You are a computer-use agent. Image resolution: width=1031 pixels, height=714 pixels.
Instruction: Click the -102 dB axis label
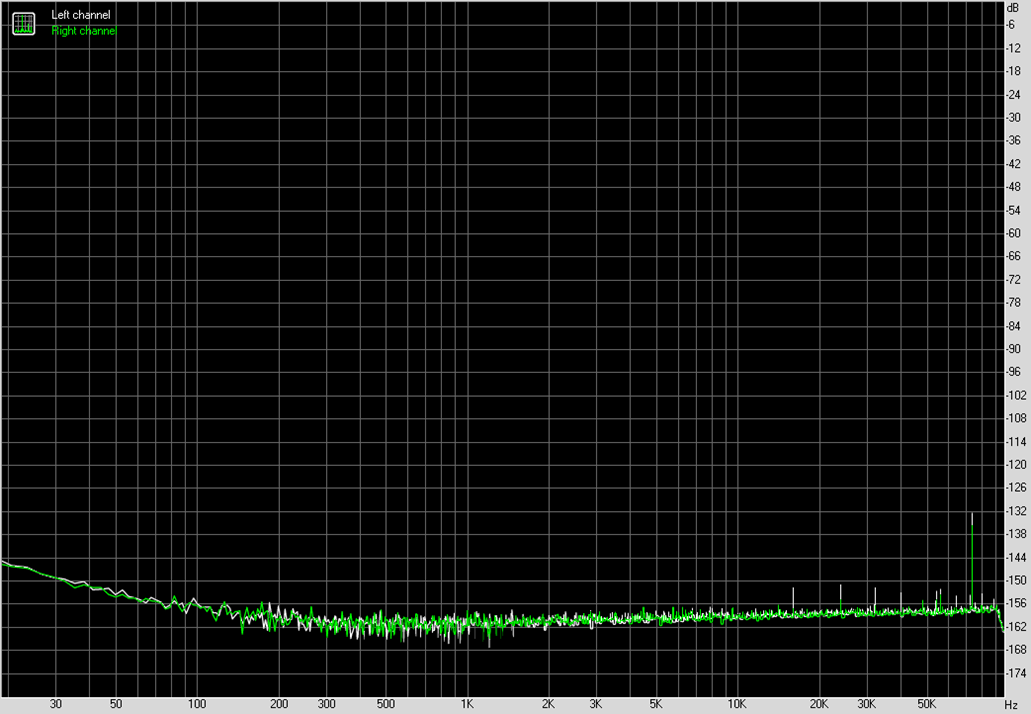click(x=1016, y=395)
